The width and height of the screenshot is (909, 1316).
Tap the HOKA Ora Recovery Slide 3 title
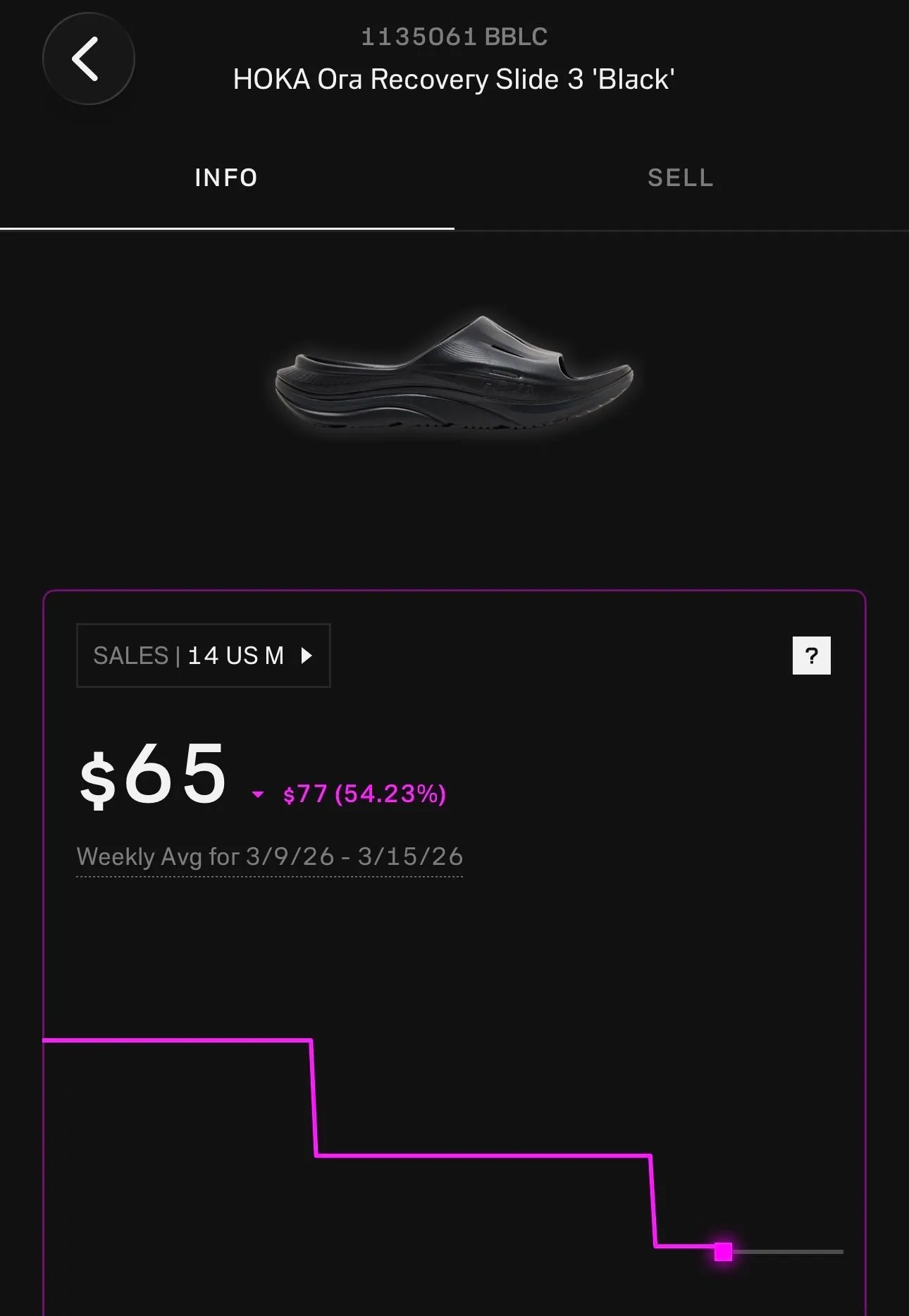[x=454, y=79]
